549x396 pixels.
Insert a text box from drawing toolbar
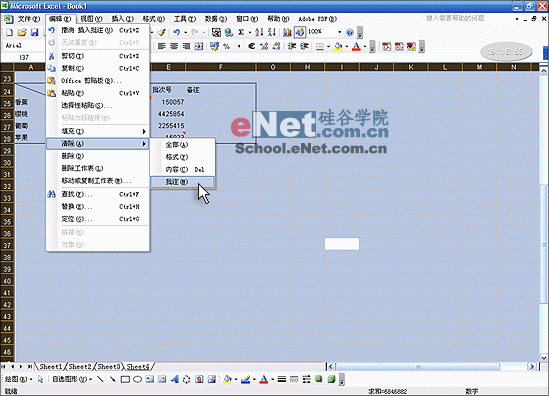pos(150,379)
